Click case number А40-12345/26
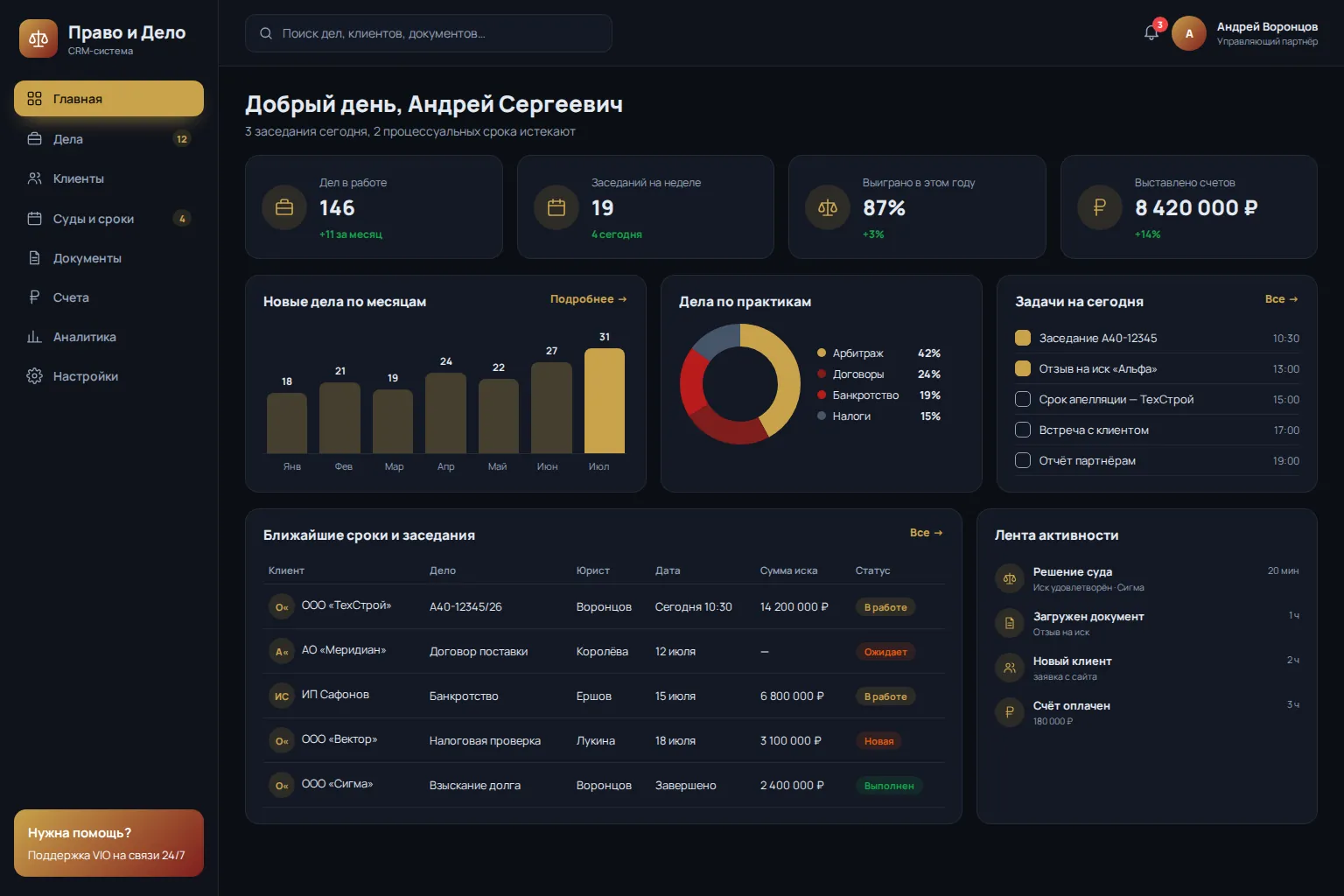This screenshot has width=1344, height=896. [x=465, y=607]
